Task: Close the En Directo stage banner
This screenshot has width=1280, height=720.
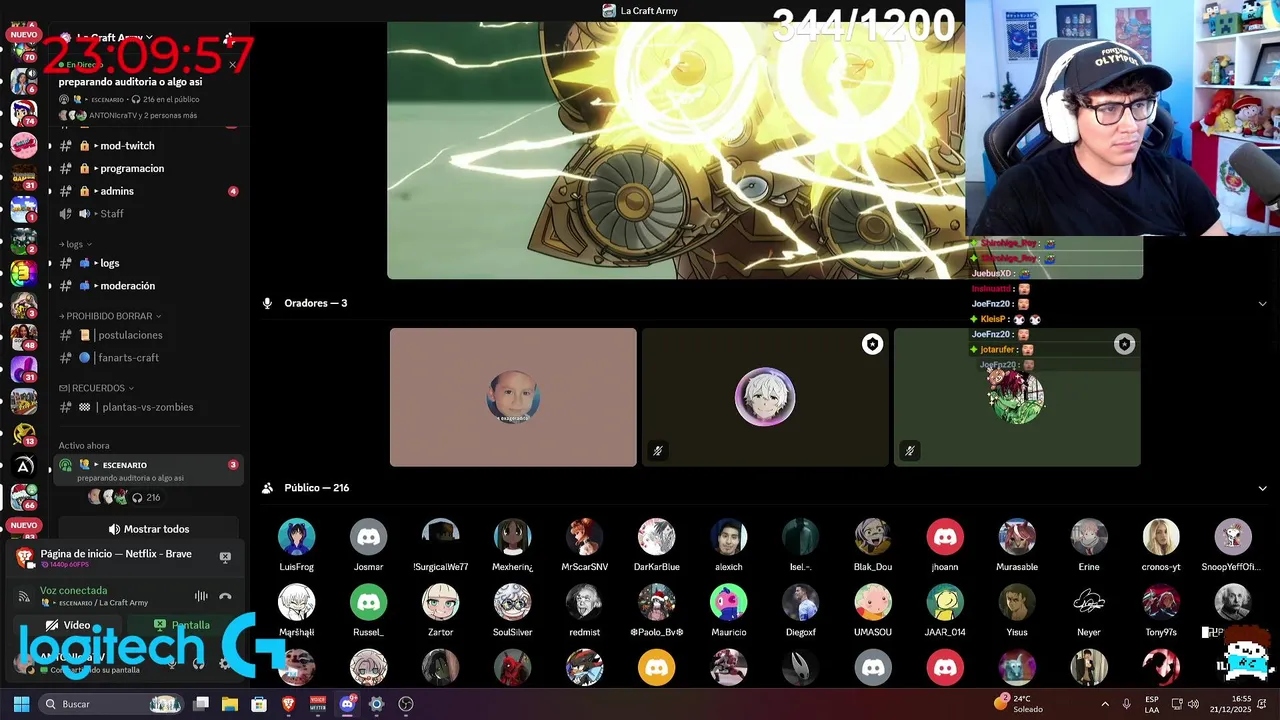Action: [232, 65]
